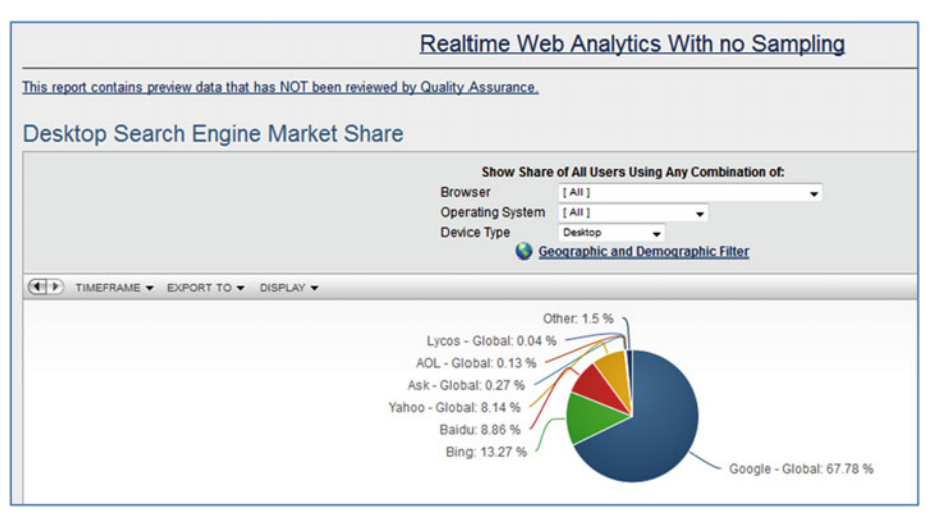Open the DISPLAY menu

point(289,288)
